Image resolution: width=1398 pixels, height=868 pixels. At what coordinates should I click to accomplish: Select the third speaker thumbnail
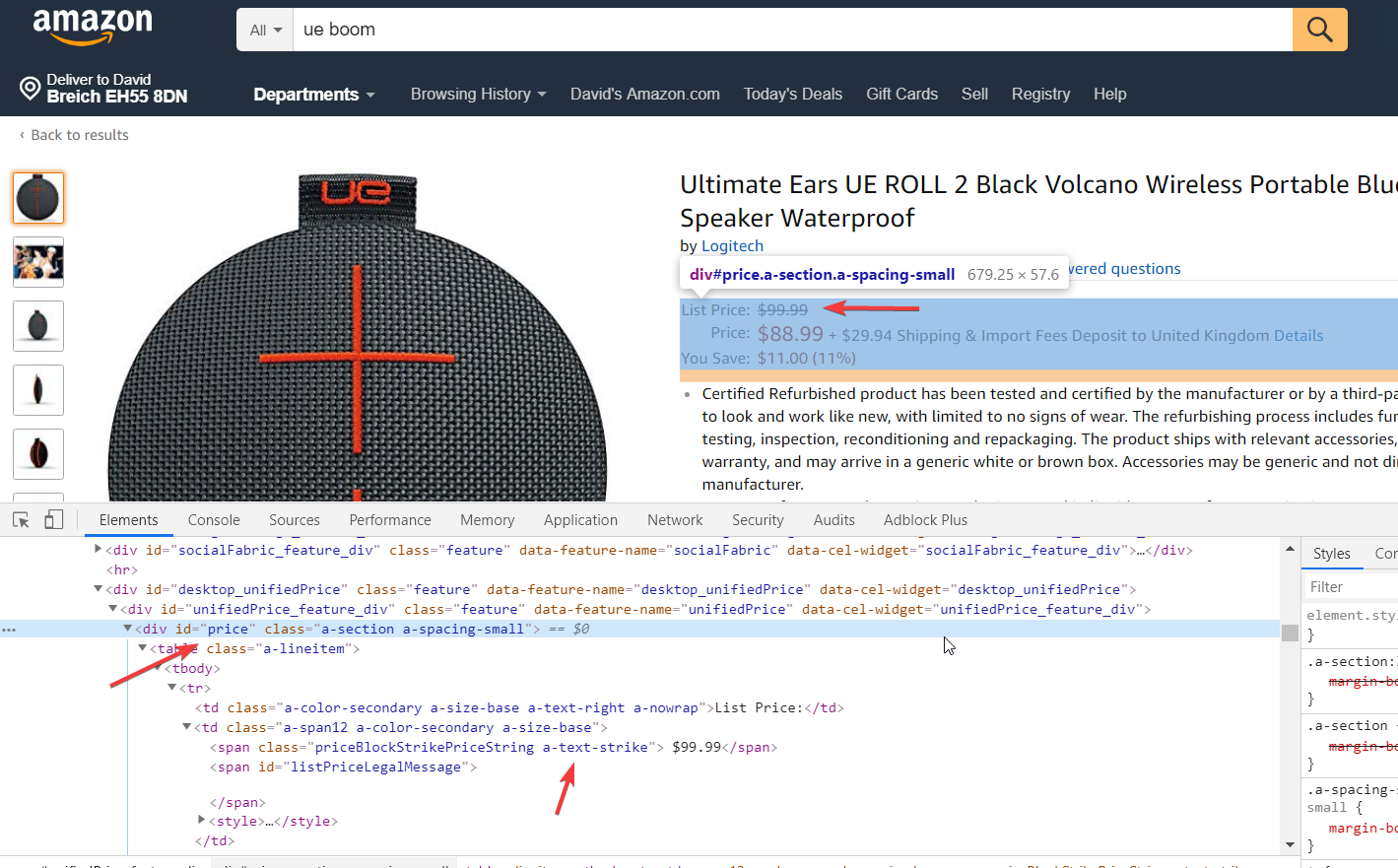point(38,326)
